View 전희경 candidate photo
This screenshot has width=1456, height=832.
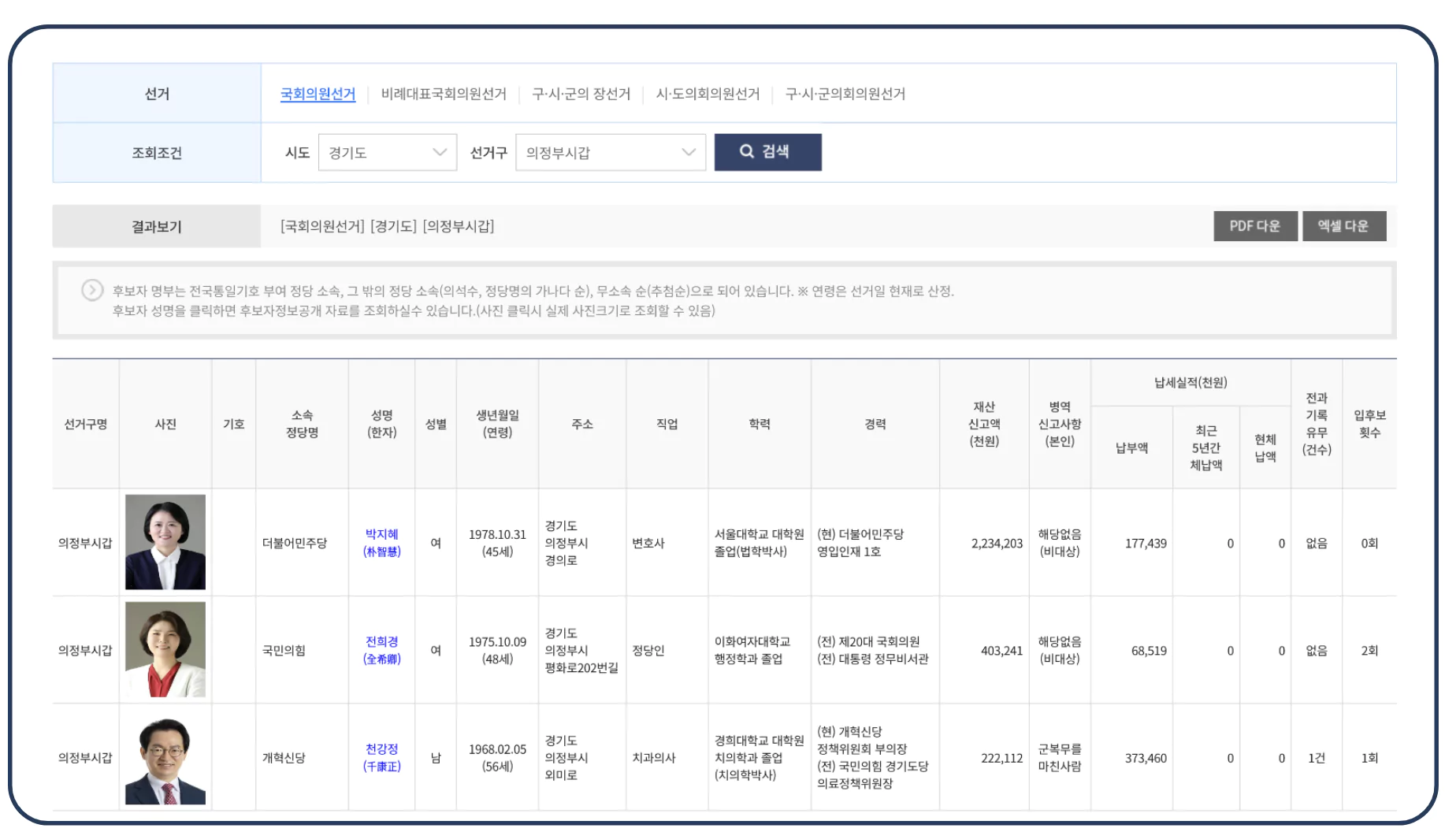165,649
